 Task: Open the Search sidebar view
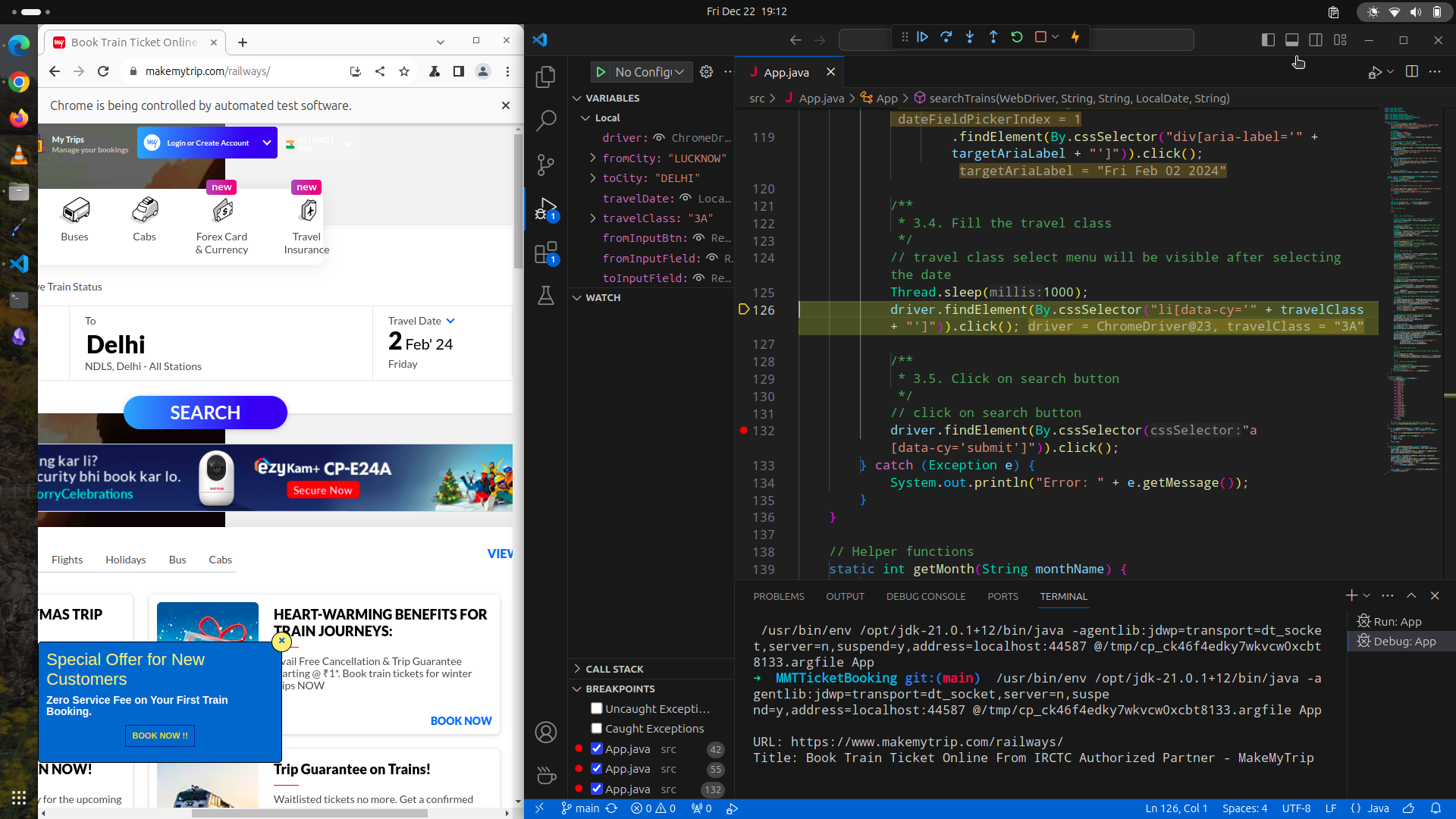click(x=545, y=120)
